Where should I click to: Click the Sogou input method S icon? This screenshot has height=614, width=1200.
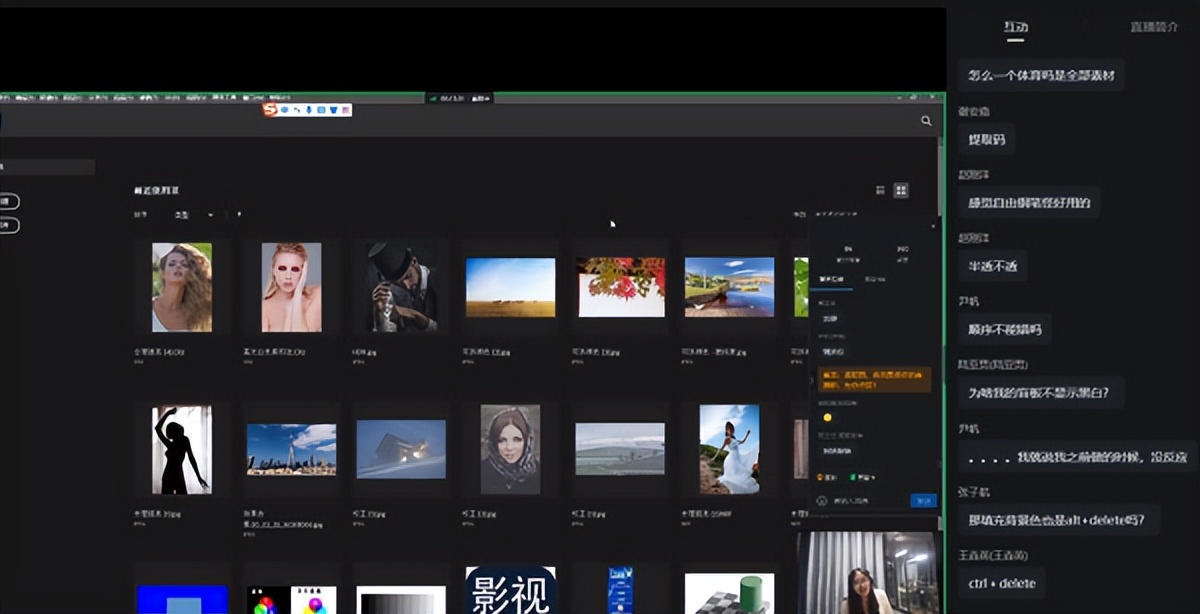point(270,109)
